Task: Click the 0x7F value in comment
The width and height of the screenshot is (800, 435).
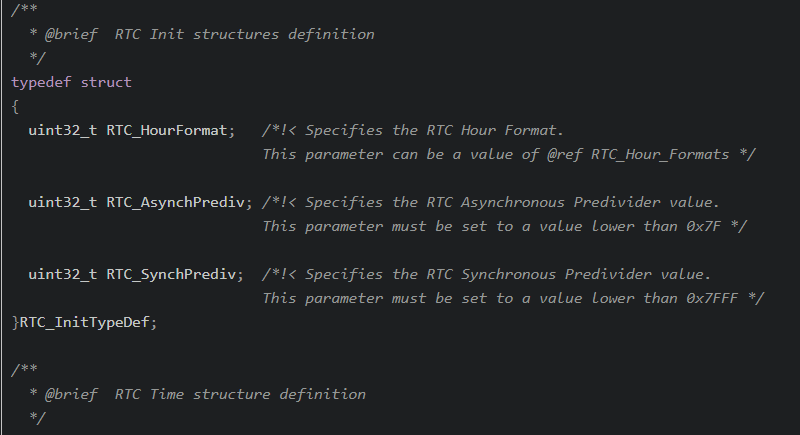Action: click(x=703, y=226)
